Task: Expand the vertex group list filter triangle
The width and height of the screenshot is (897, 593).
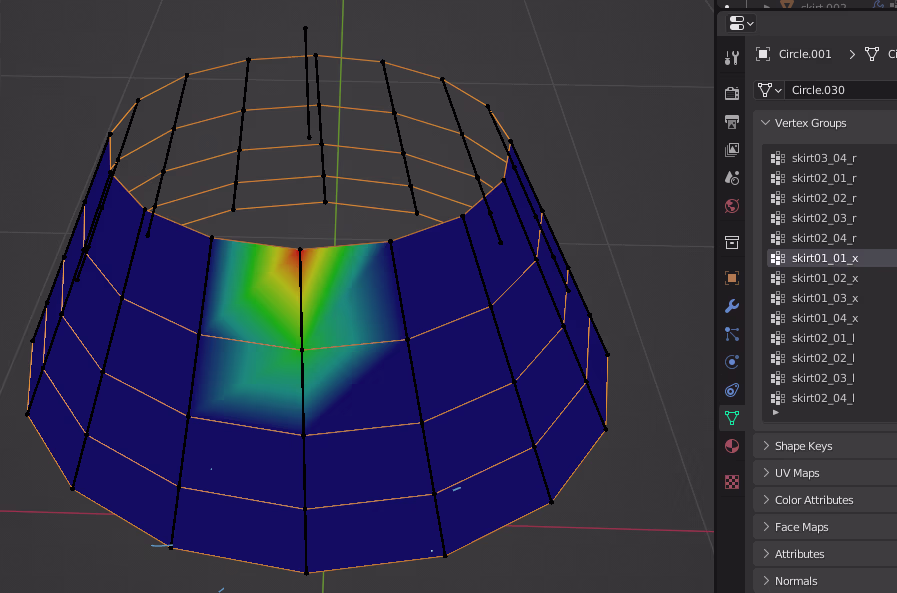Action: 776,412
